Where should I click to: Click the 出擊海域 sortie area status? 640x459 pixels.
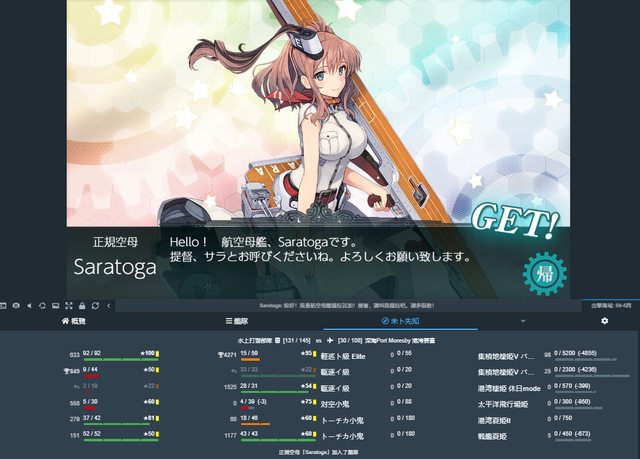pyautogui.click(x=611, y=306)
